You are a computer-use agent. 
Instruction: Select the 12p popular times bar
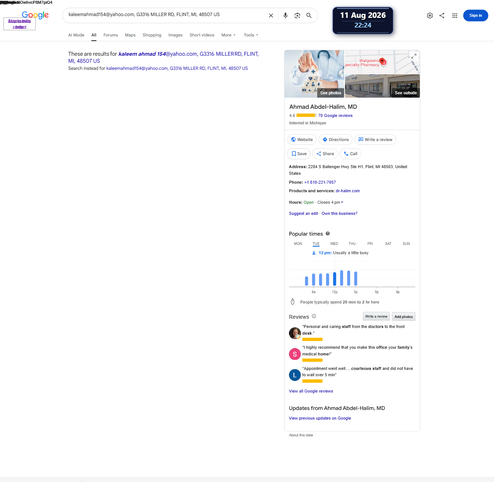(335, 279)
